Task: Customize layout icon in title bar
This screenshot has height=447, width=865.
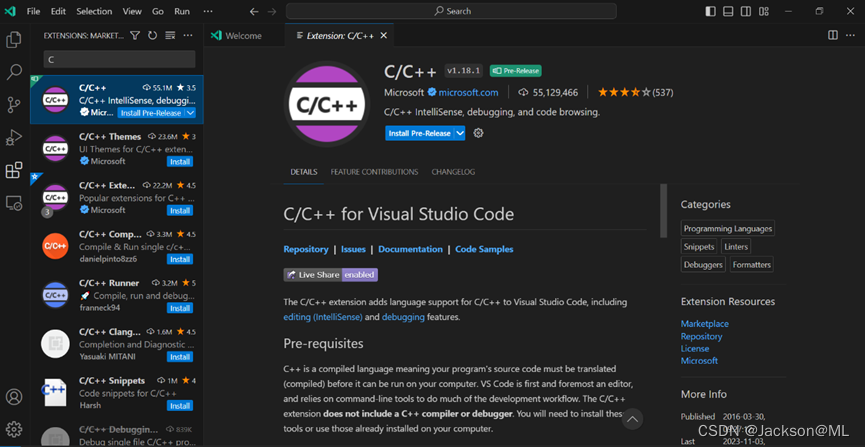Action: pyautogui.click(x=763, y=11)
